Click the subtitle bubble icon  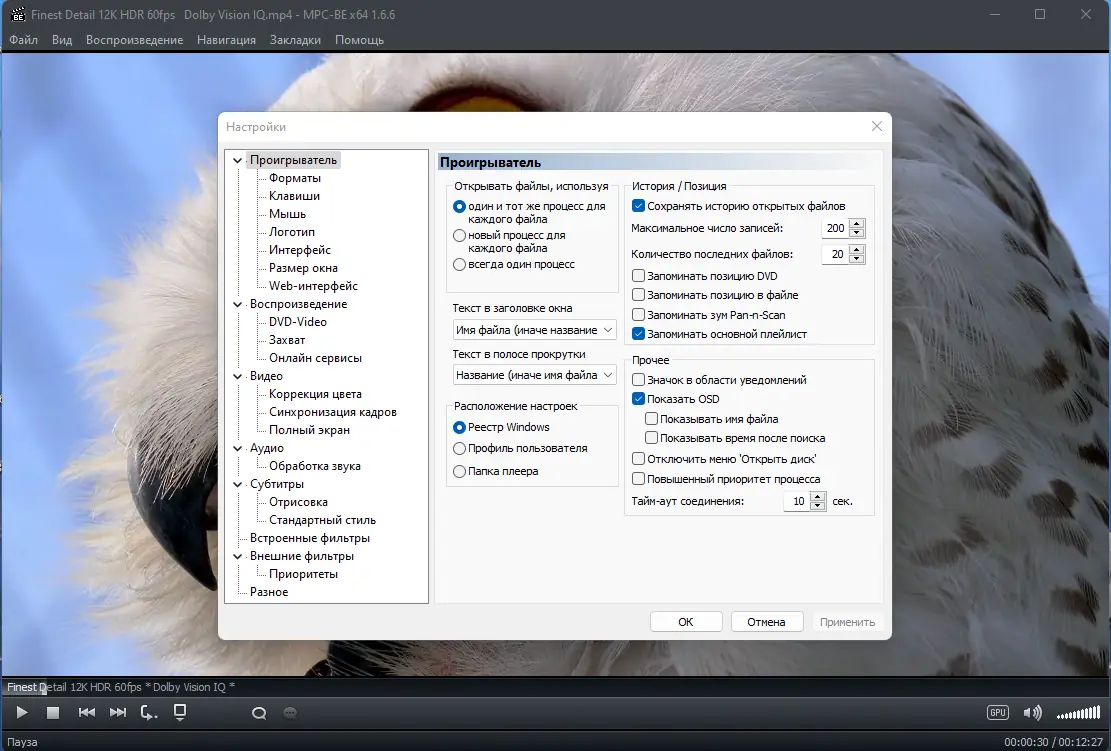coord(259,713)
